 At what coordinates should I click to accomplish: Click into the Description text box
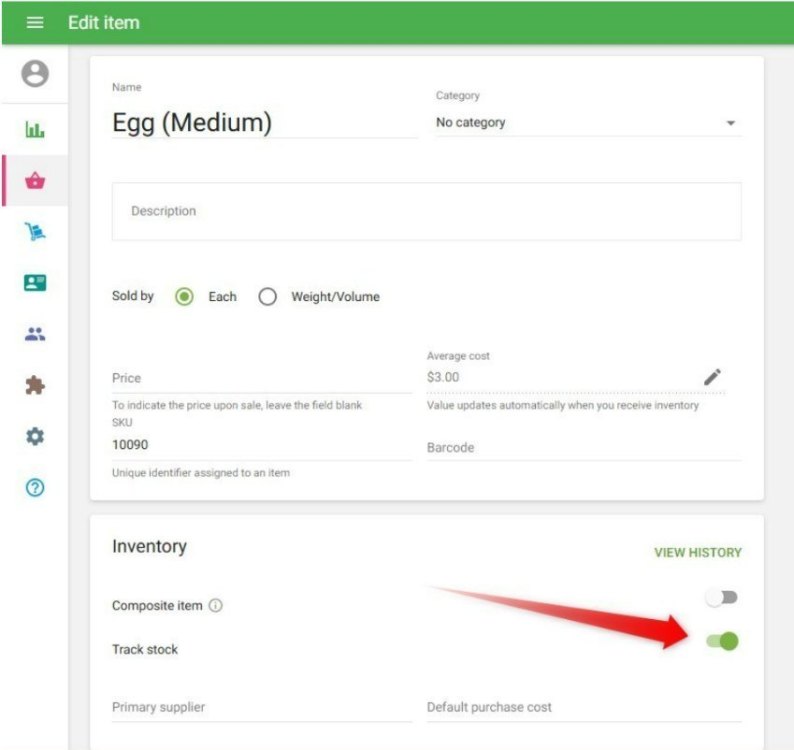click(426, 211)
